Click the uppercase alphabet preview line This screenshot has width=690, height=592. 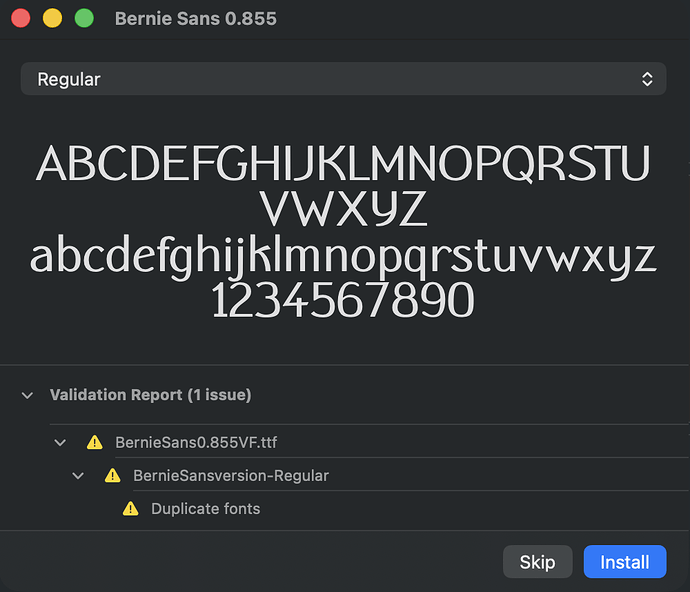coord(343,164)
